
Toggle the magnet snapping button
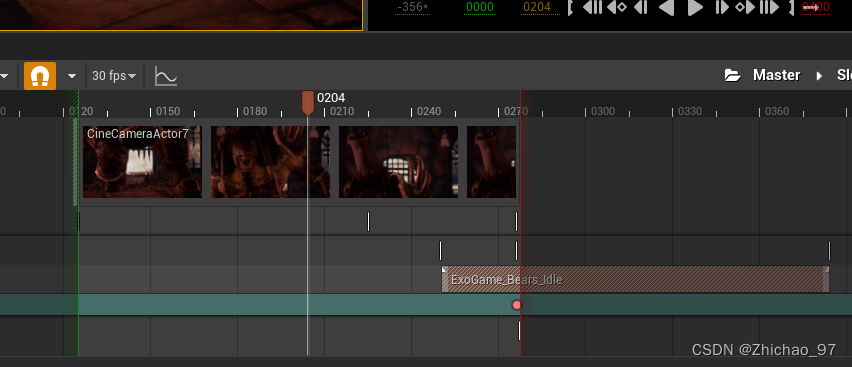point(40,76)
